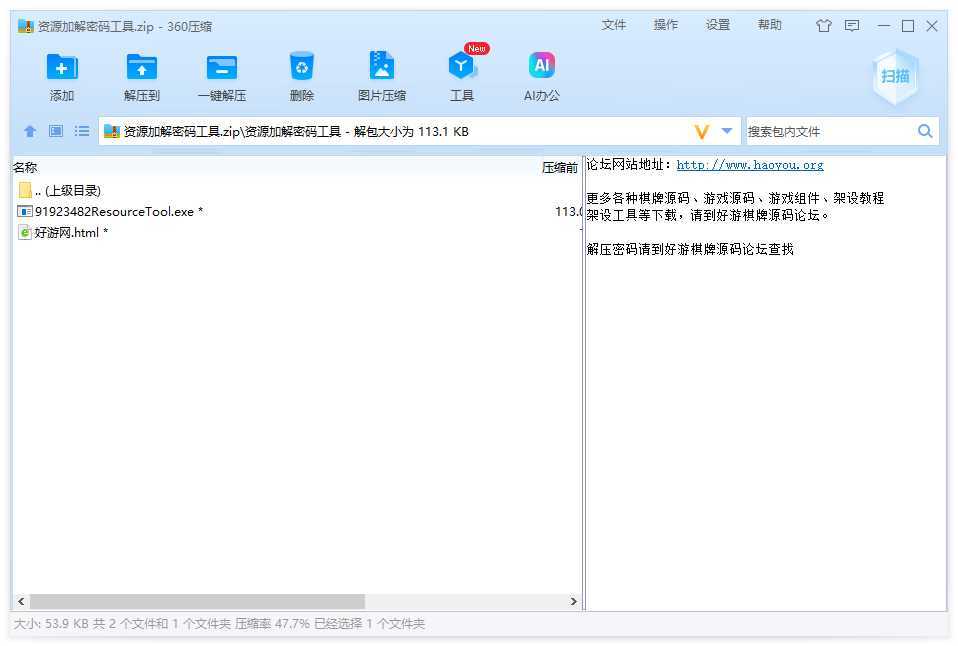Switch to thumbnail view mode icon
The width and height of the screenshot is (958, 646).
click(x=56, y=131)
